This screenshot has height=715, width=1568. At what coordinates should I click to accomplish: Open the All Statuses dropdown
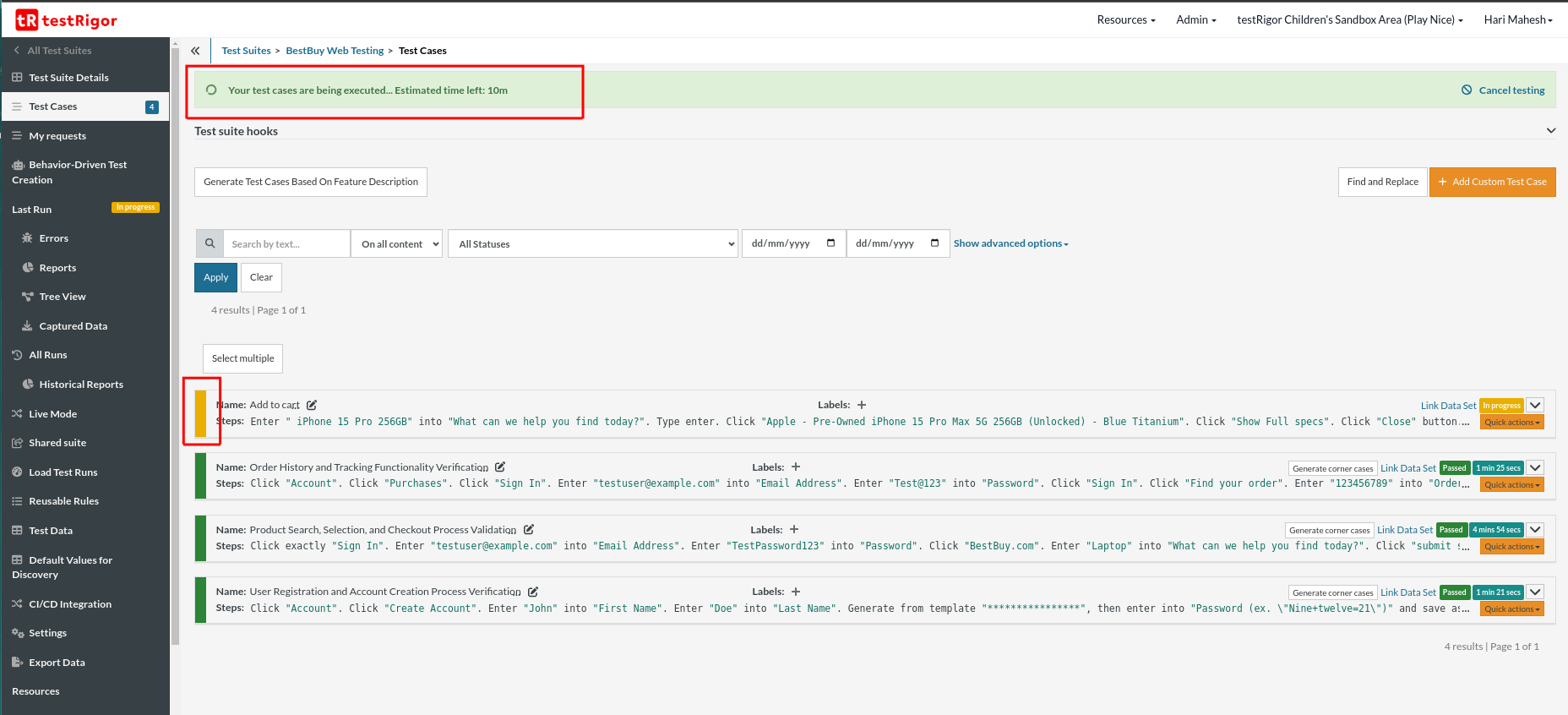(x=594, y=244)
